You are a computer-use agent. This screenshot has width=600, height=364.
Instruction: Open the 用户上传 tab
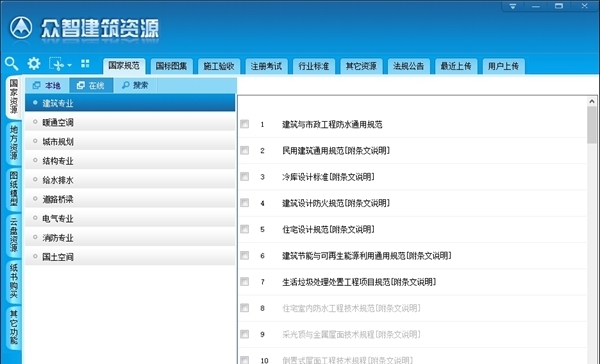click(x=503, y=66)
